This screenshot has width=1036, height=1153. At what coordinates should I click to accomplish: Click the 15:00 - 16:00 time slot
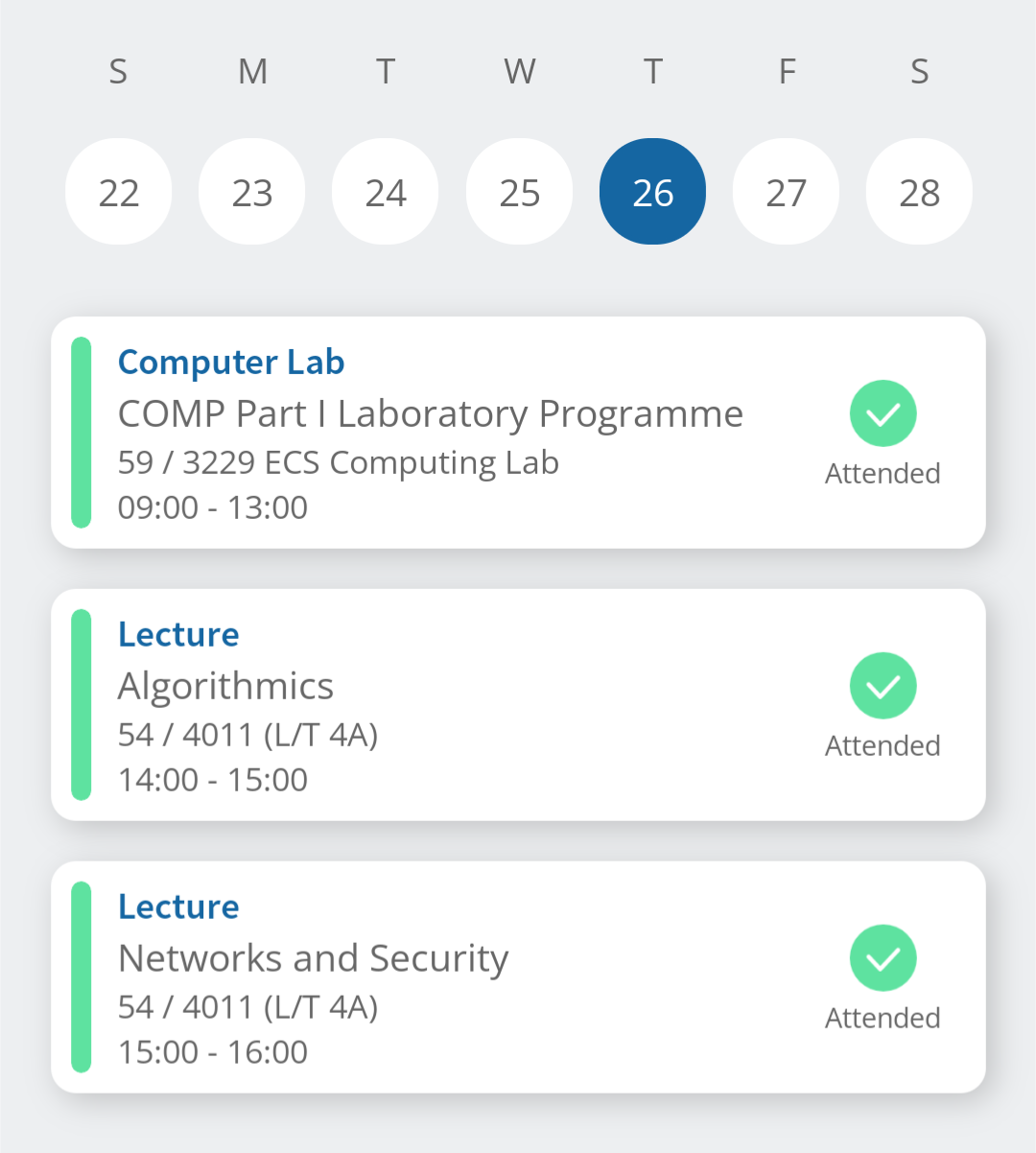213,1052
